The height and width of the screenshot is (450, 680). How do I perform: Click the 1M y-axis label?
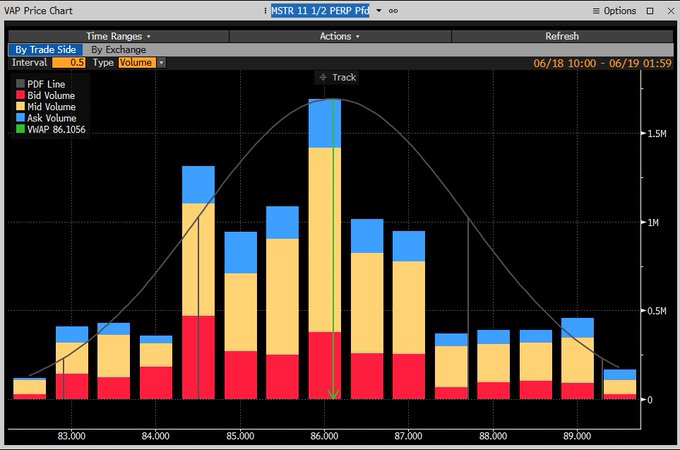(x=653, y=222)
